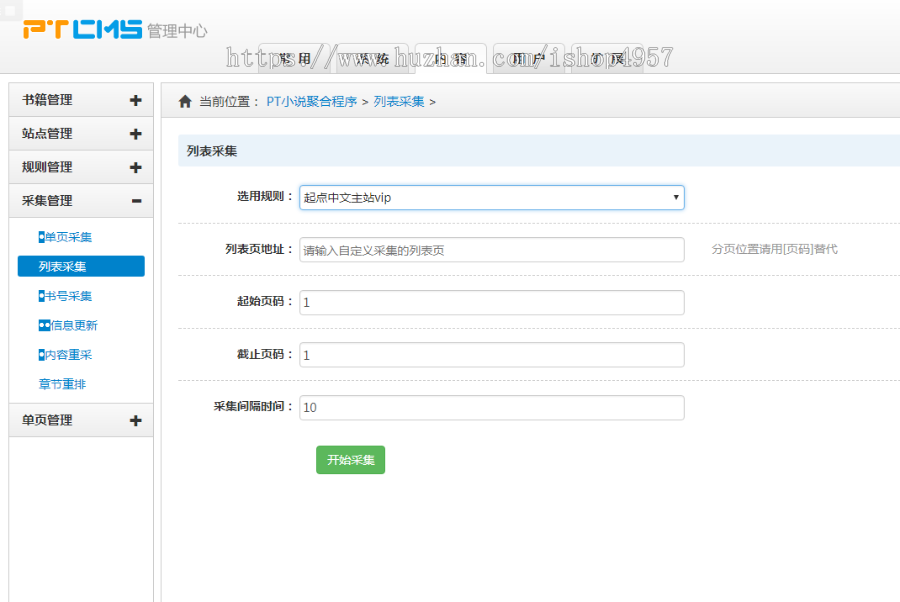Focus the 截止页码 input field
Viewport: 900px width, 602px height.
(492, 355)
